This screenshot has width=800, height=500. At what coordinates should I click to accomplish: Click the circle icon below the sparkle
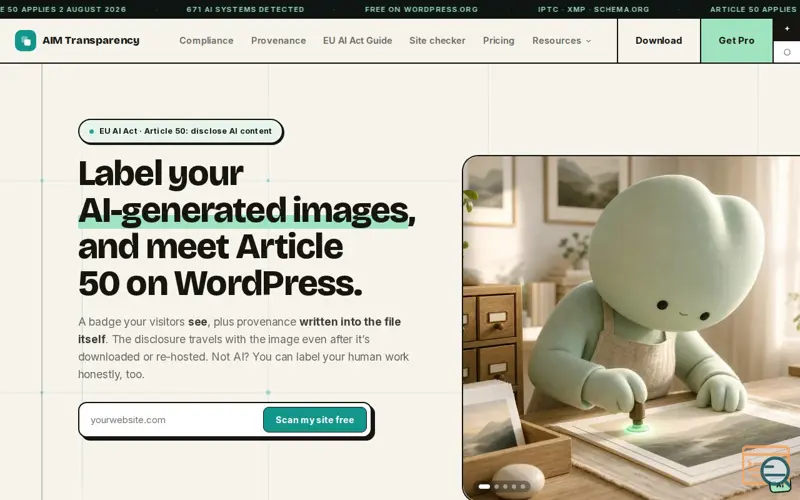pos(787,52)
